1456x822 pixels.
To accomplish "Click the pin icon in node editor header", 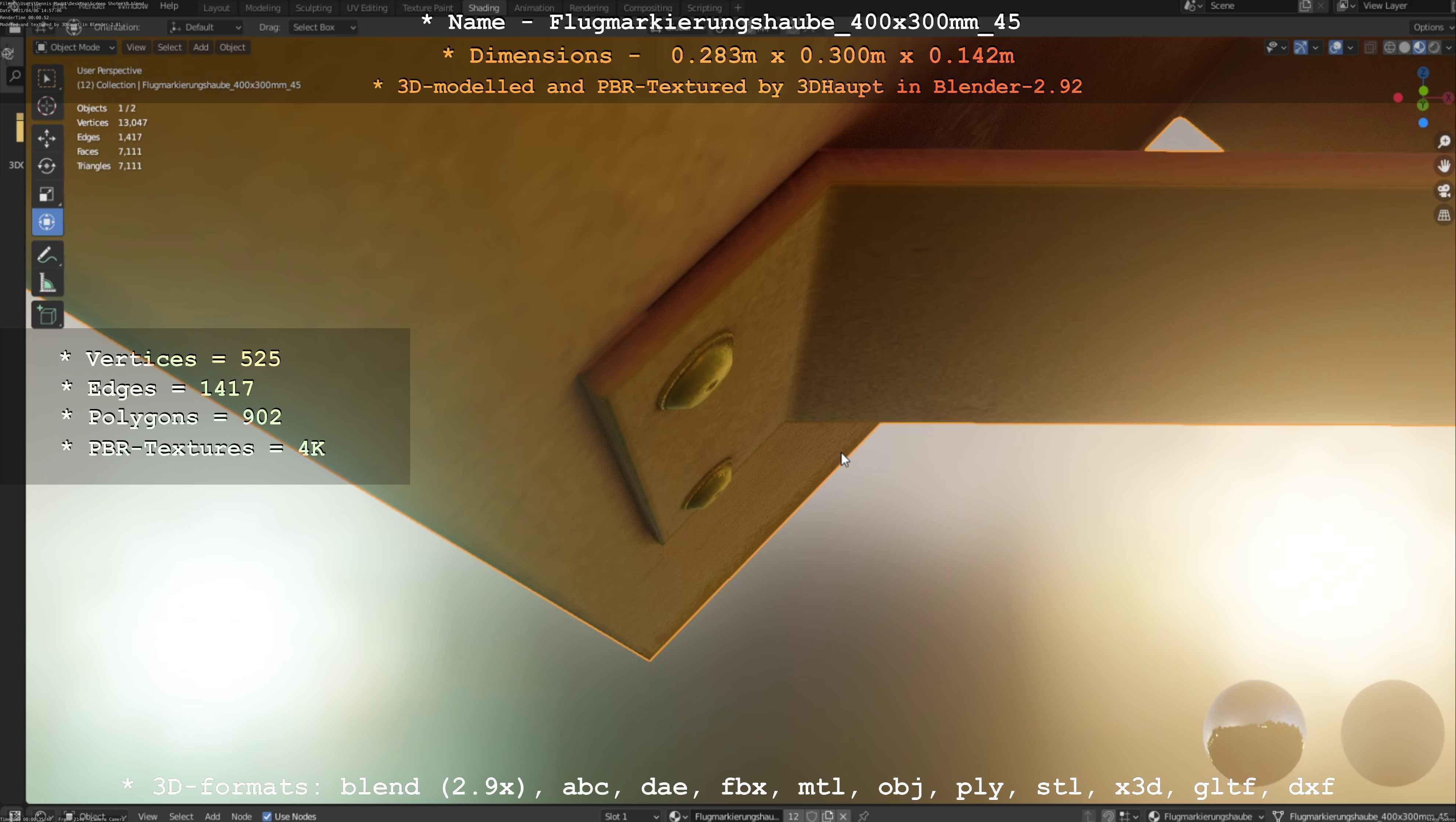I will pos(863,816).
